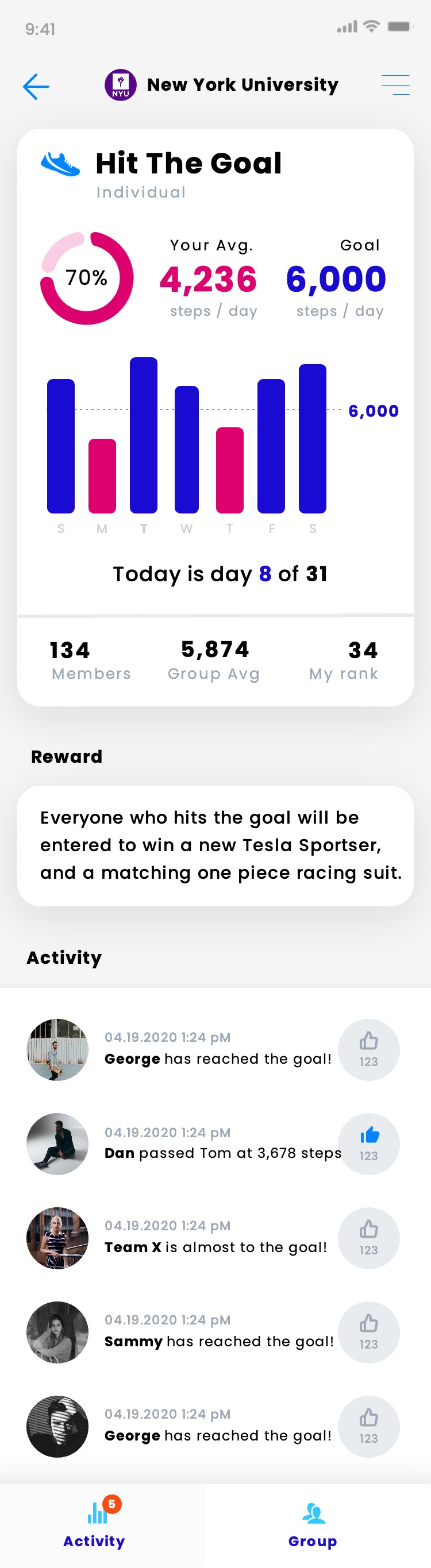Screen dimensions: 431x1568
Task: Tap the orange notification badge 5
Action: click(x=112, y=1504)
